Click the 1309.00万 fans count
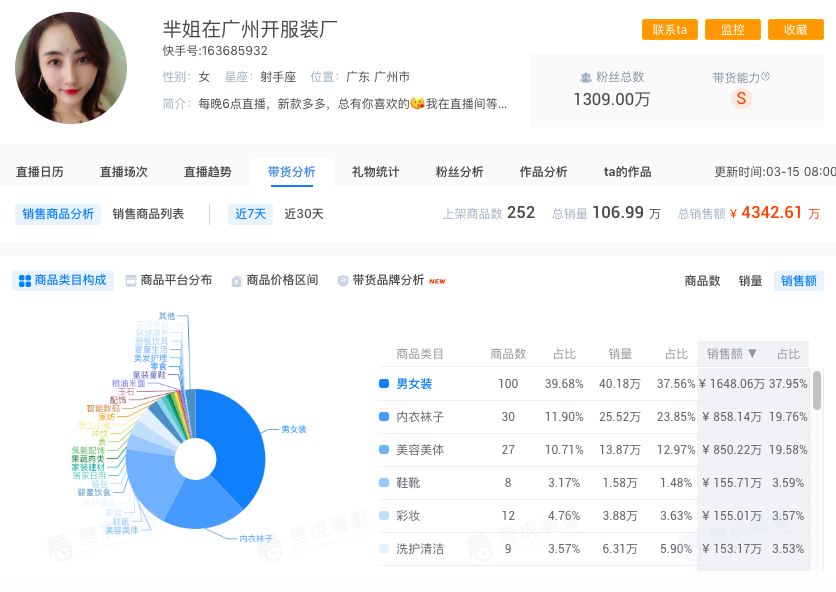Viewport: 836px width, 592px height. (x=612, y=99)
